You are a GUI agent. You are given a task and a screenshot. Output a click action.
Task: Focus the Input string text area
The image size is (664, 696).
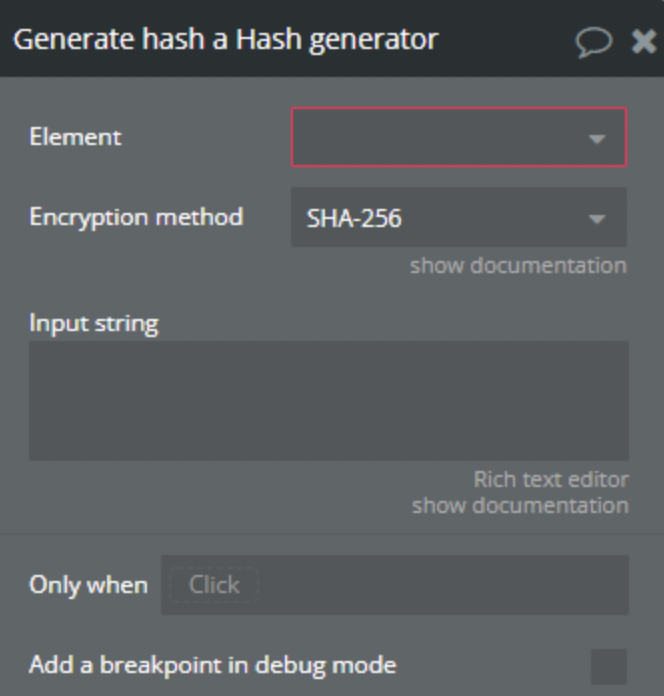(x=328, y=400)
